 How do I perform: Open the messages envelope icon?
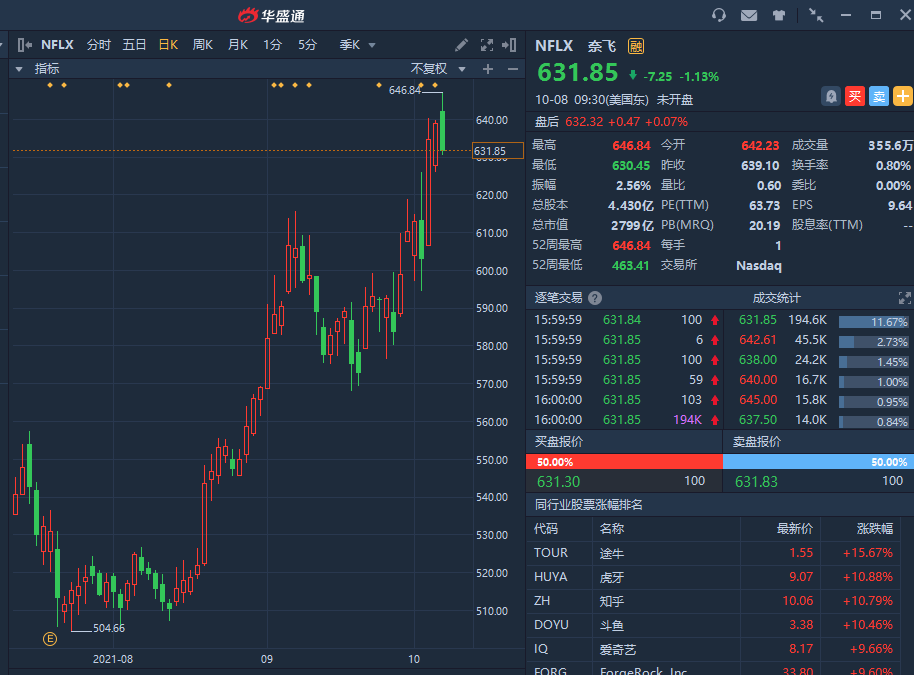tap(748, 15)
